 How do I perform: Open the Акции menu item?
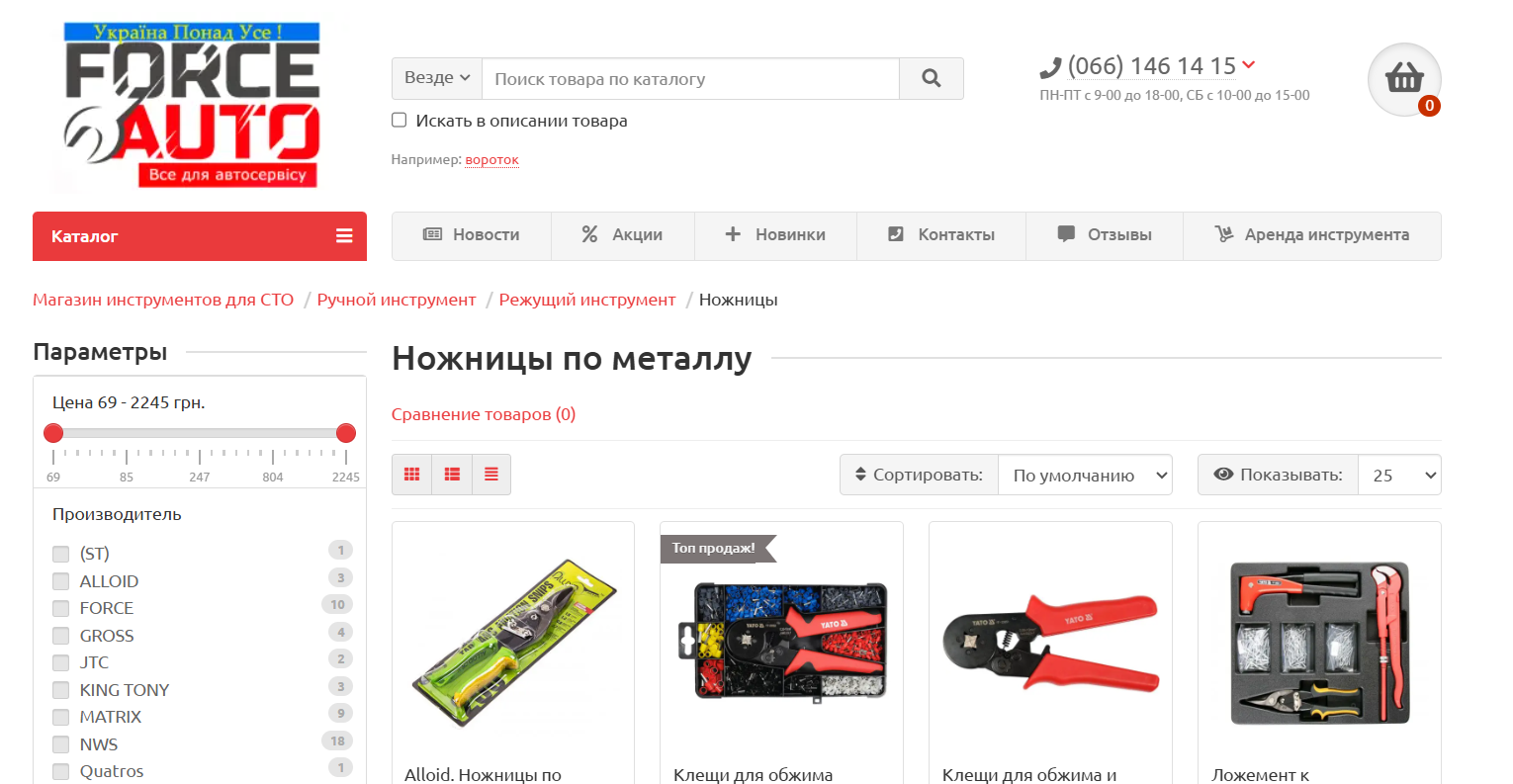(x=623, y=235)
